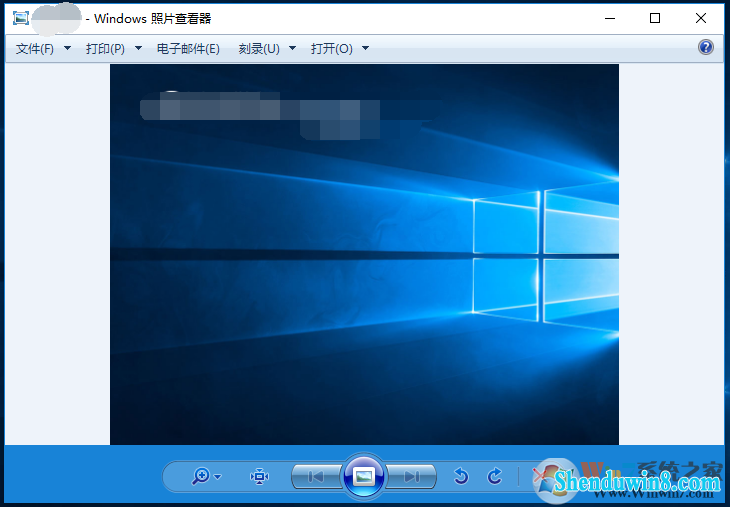Open the 打印(P) menu
This screenshot has height=507, width=730.
point(105,48)
